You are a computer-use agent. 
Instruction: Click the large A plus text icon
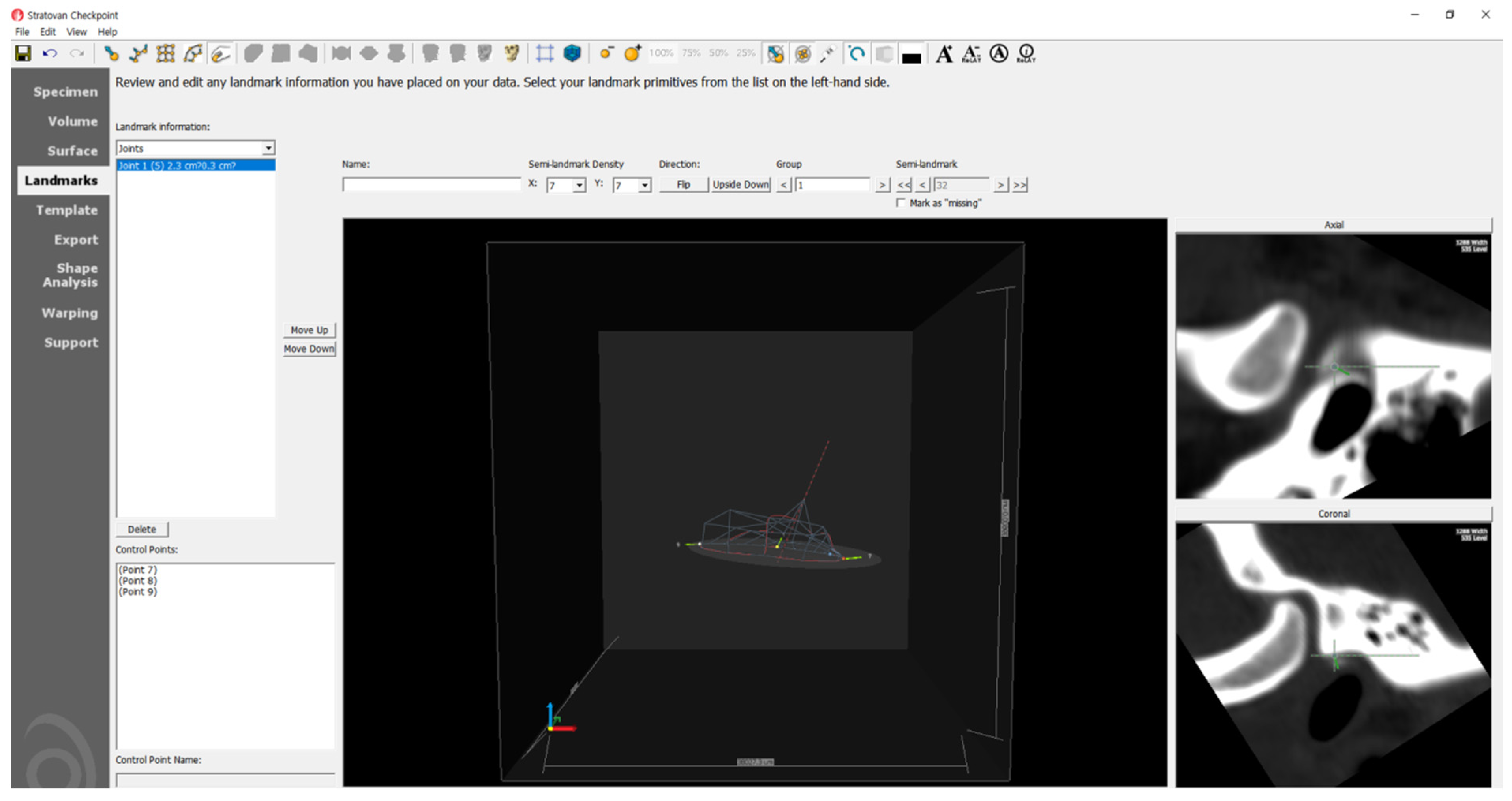(x=944, y=54)
